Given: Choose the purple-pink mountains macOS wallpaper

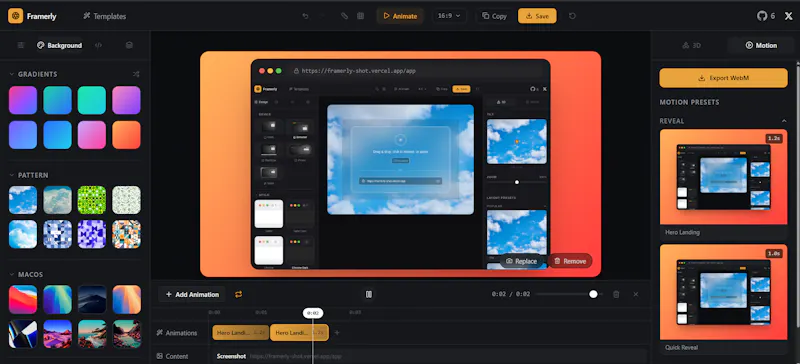Looking at the screenshot, I should pyautogui.click(x=58, y=334).
